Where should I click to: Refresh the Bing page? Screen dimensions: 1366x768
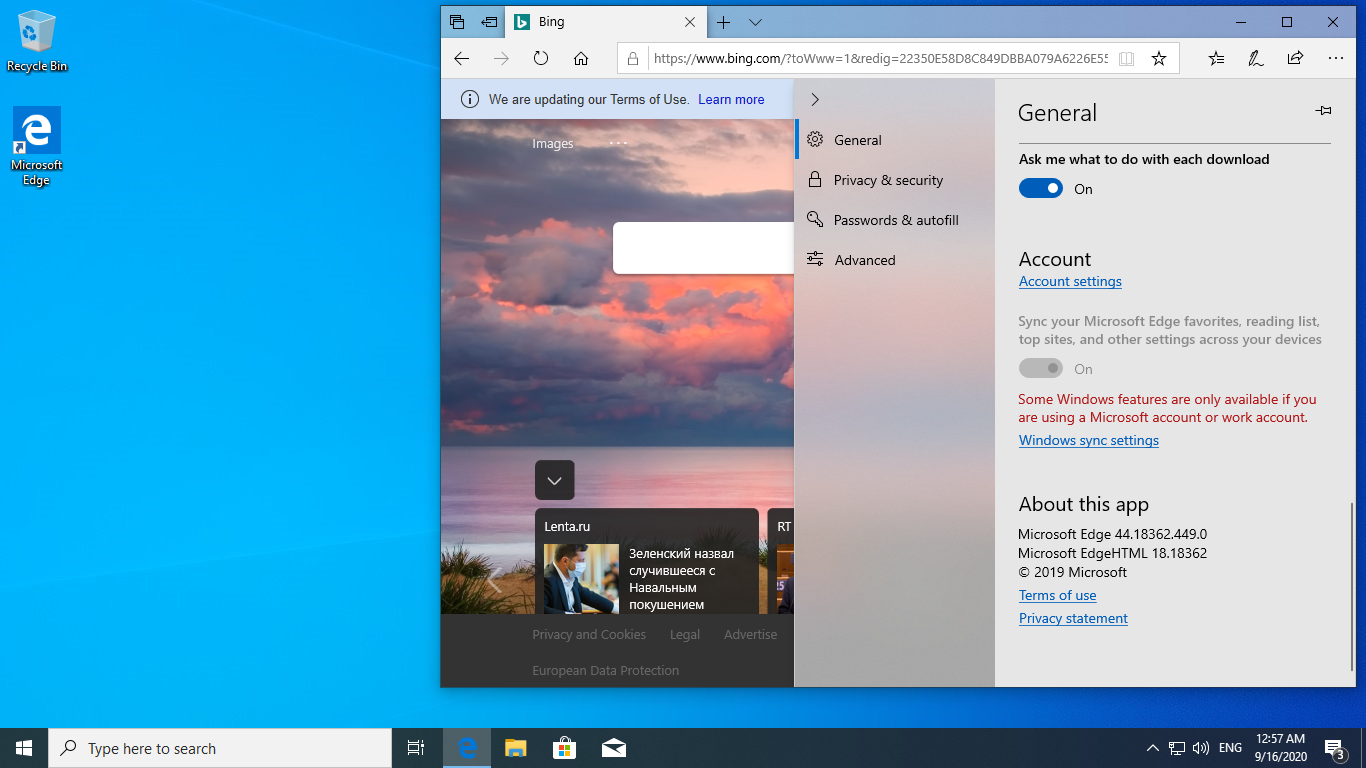pos(541,59)
